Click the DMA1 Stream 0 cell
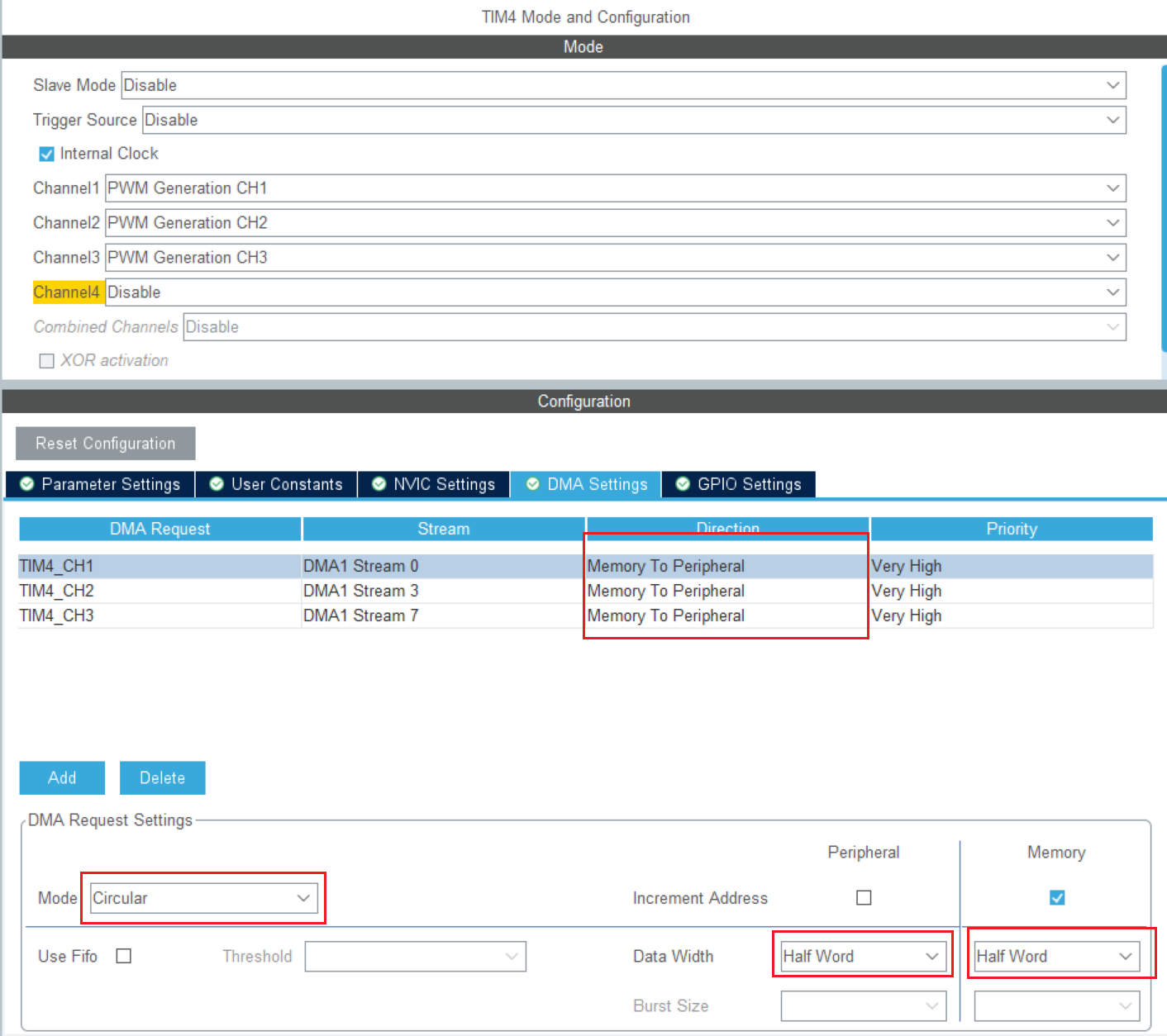The image size is (1167, 1036). tap(444, 566)
